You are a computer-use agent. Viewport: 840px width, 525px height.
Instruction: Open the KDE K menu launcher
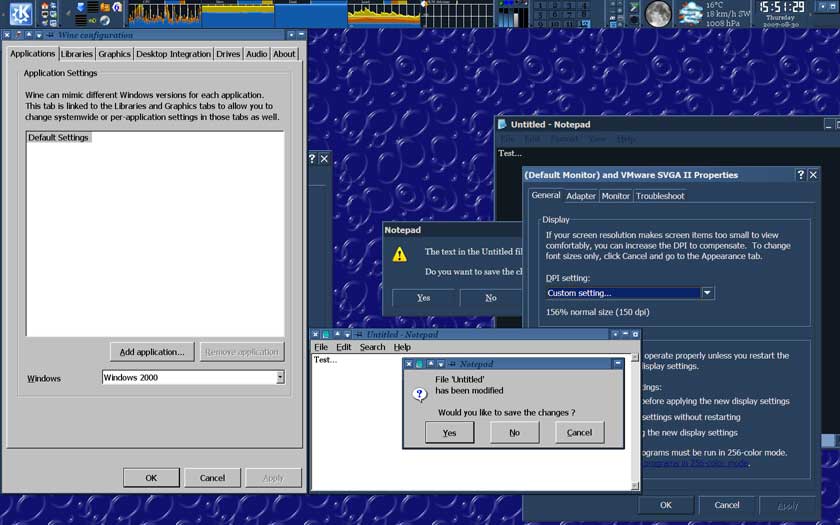pyautogui.click(x=20, y=13)
